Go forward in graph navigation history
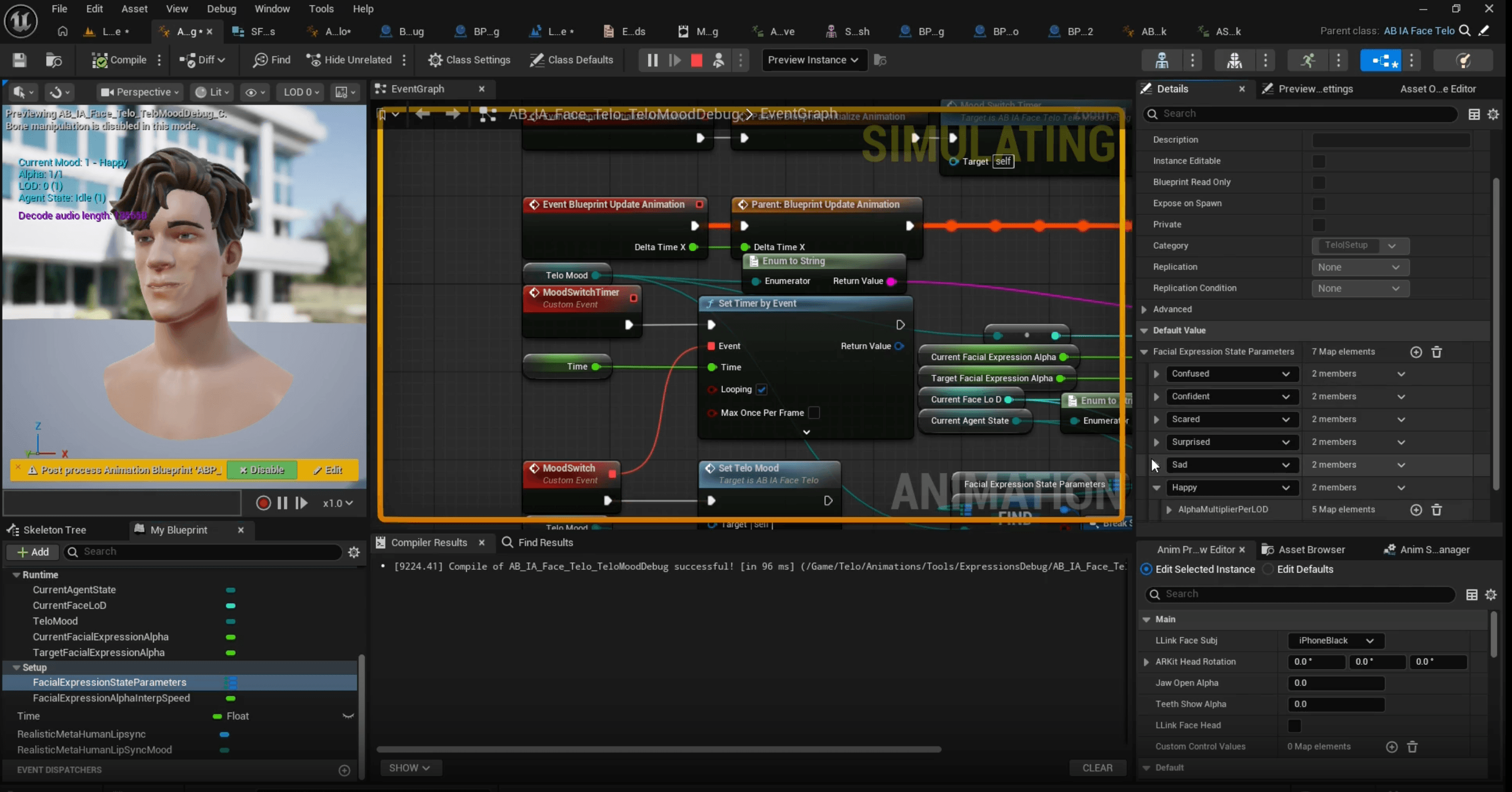Image resolution: width=1512 pixels, height=792 pixels. click(453, 114)
